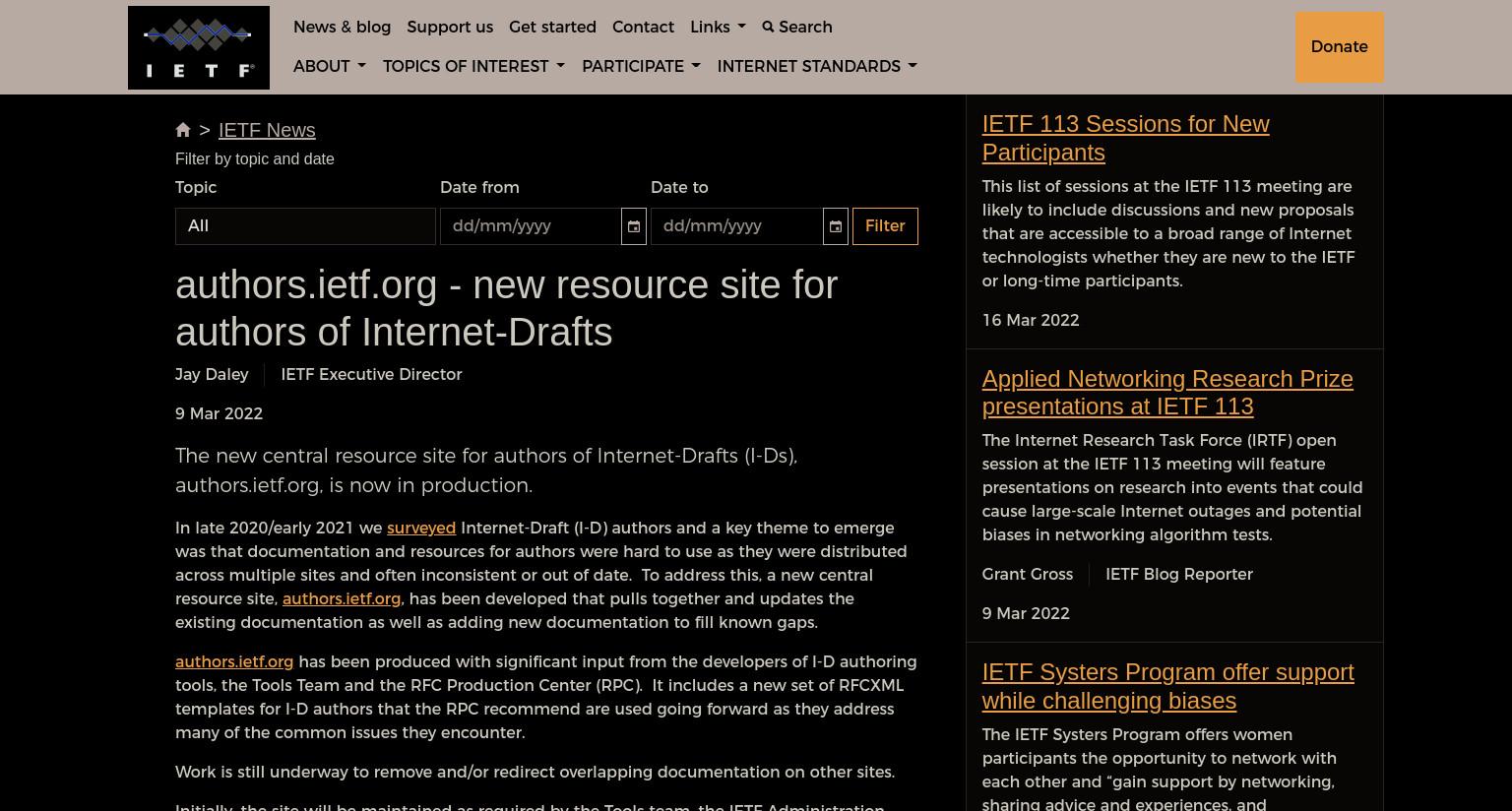Screen dimensions: 1512x811
Task: Select author name Grant Gross
Action: (x=1027, y=574)
